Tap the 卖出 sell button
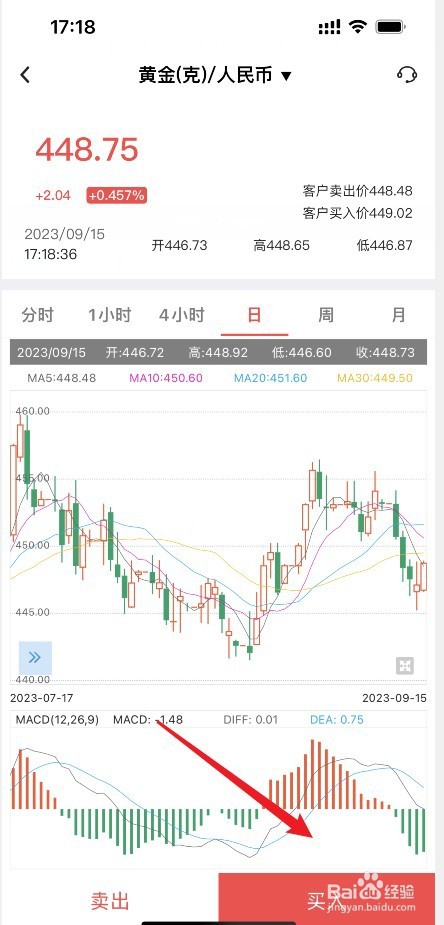 tap(110, 901)
